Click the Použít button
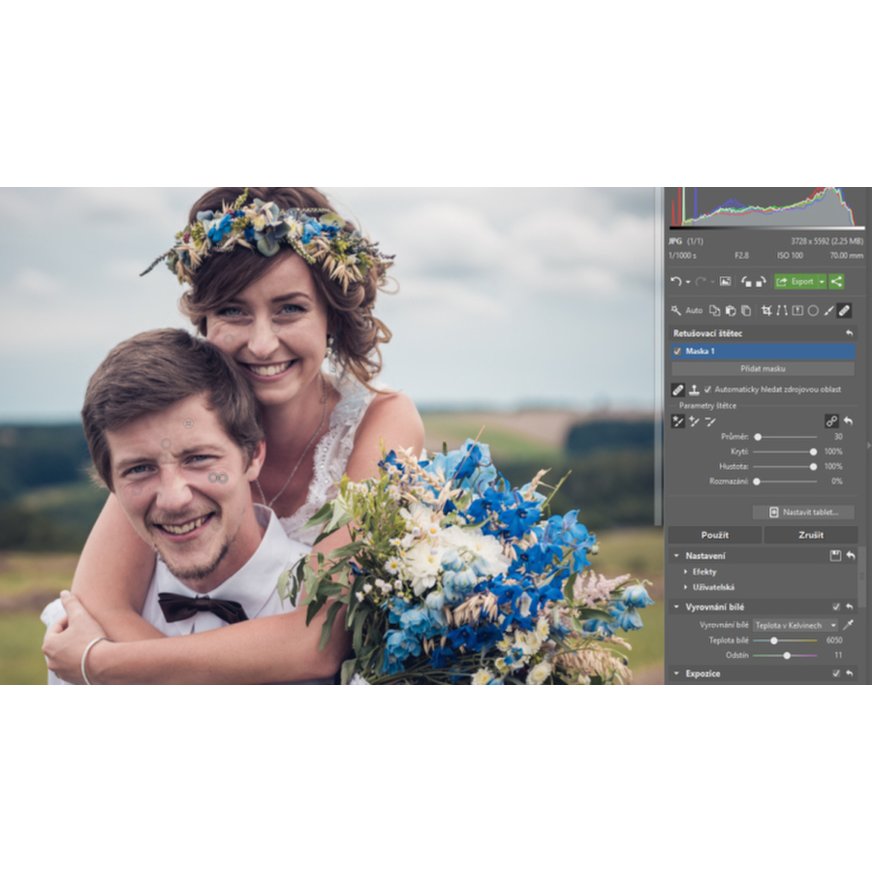The image size is (872, 872). coord(714,535)
